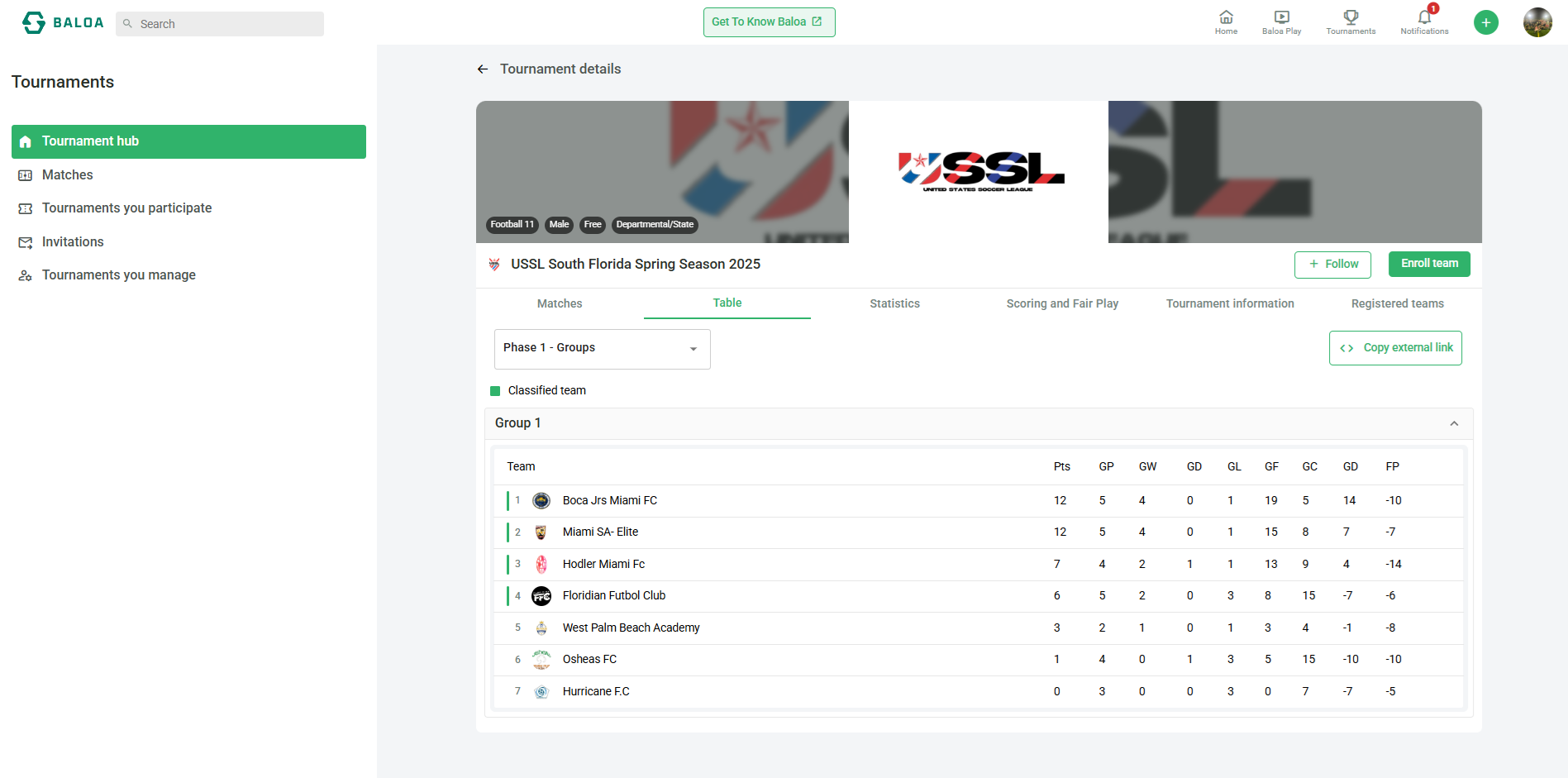Click the Invitations envelope icon
Image resolution: width=1568 pixels, height=778 pixels.
click(26, 242)
